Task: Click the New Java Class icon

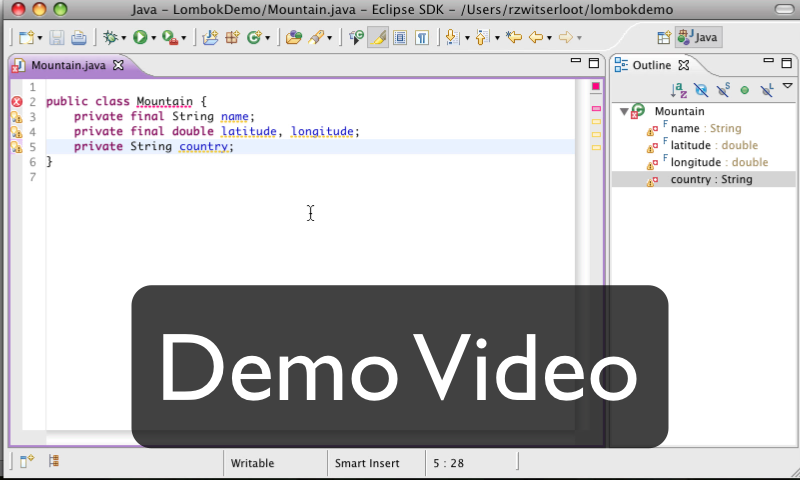Action: (x=254, y=38)
